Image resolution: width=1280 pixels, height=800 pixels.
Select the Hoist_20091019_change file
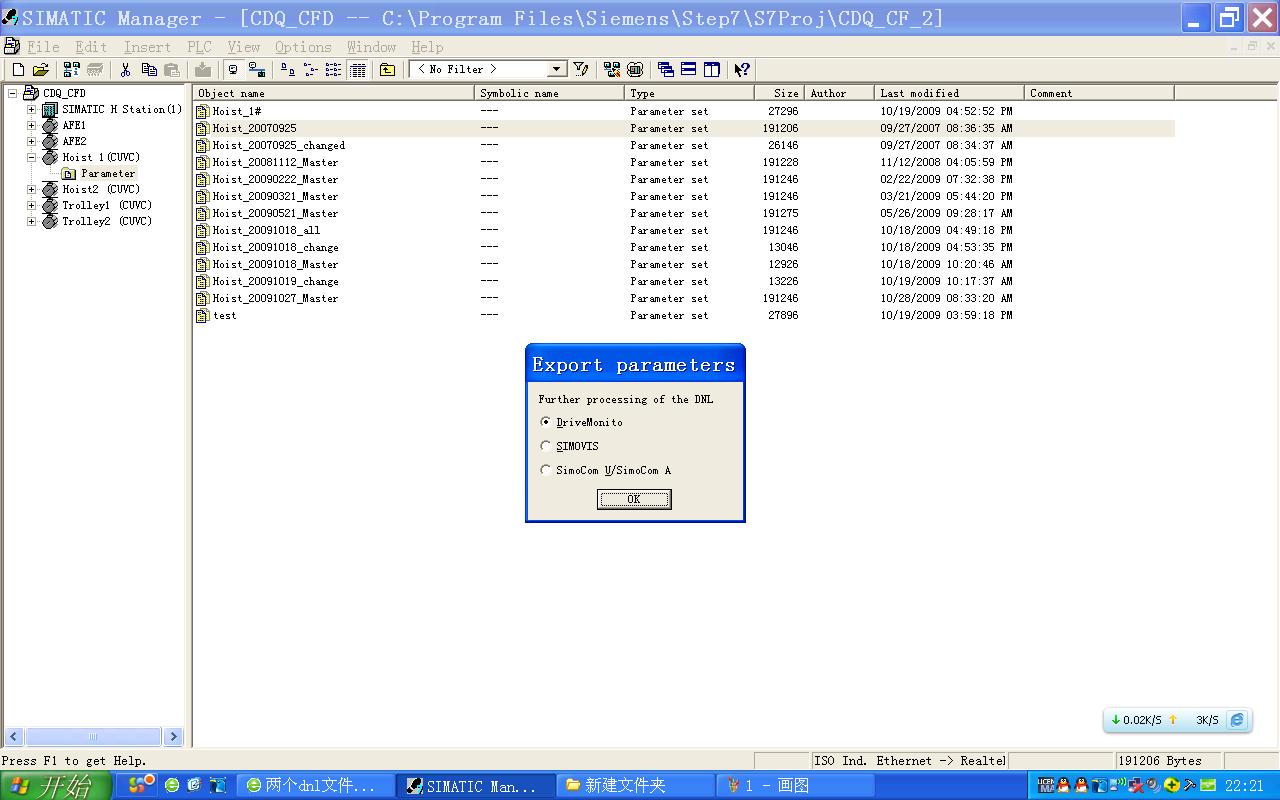[275, 282]
